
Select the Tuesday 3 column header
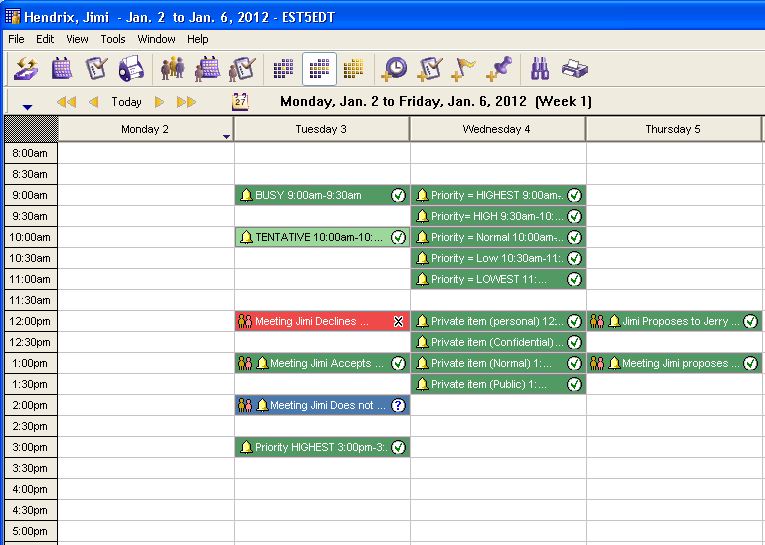pyautogui.click(x=322, y=129)
